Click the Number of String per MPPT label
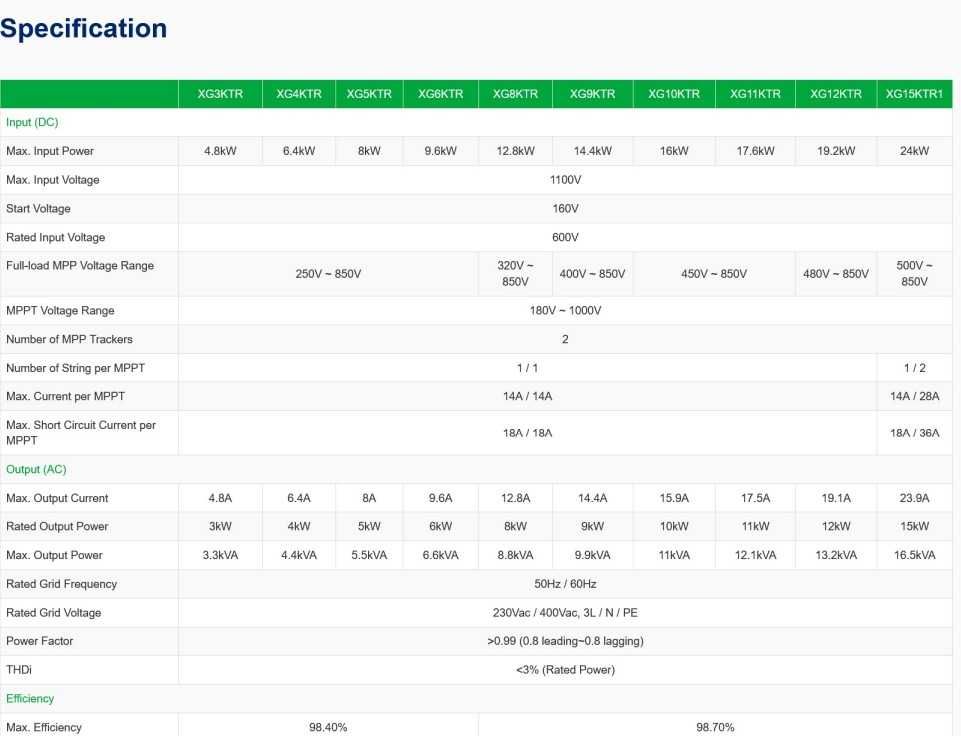This screenshot has width=961, height=736. point(75,368)
